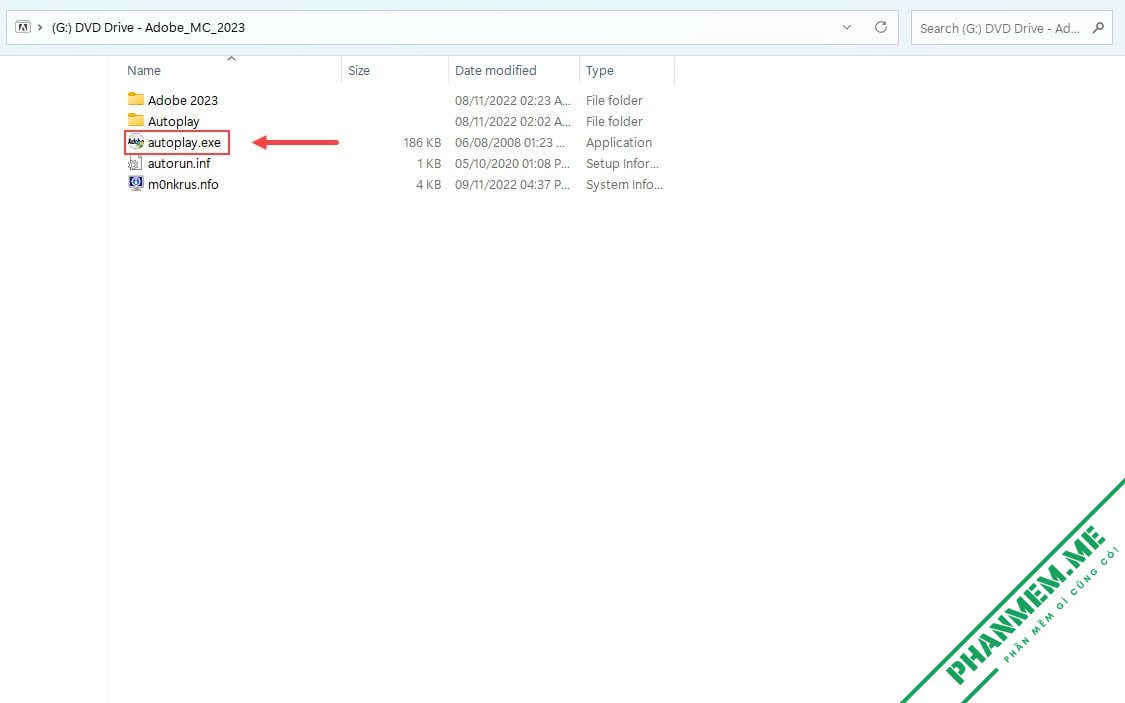Refresh the current folder view
1125x703 pixels.
coord(880,27)
